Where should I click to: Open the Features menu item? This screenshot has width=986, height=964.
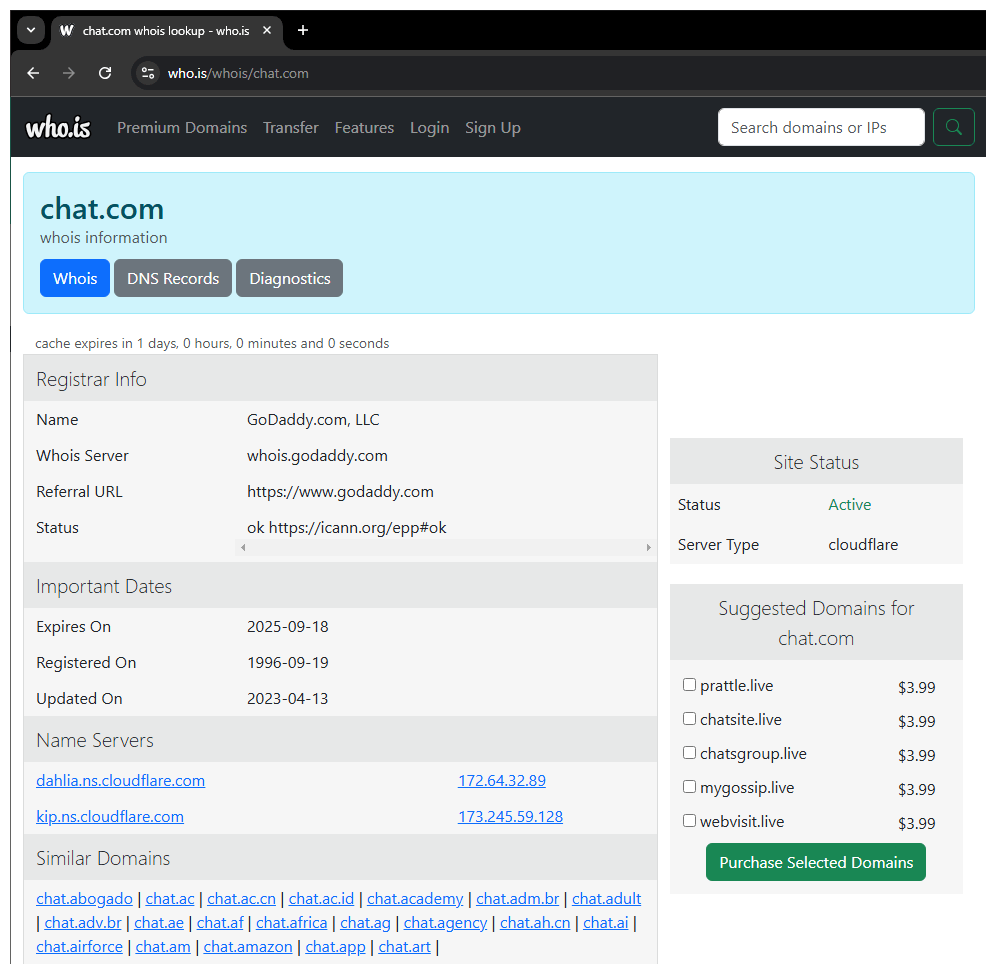click(x=364, y=128)
